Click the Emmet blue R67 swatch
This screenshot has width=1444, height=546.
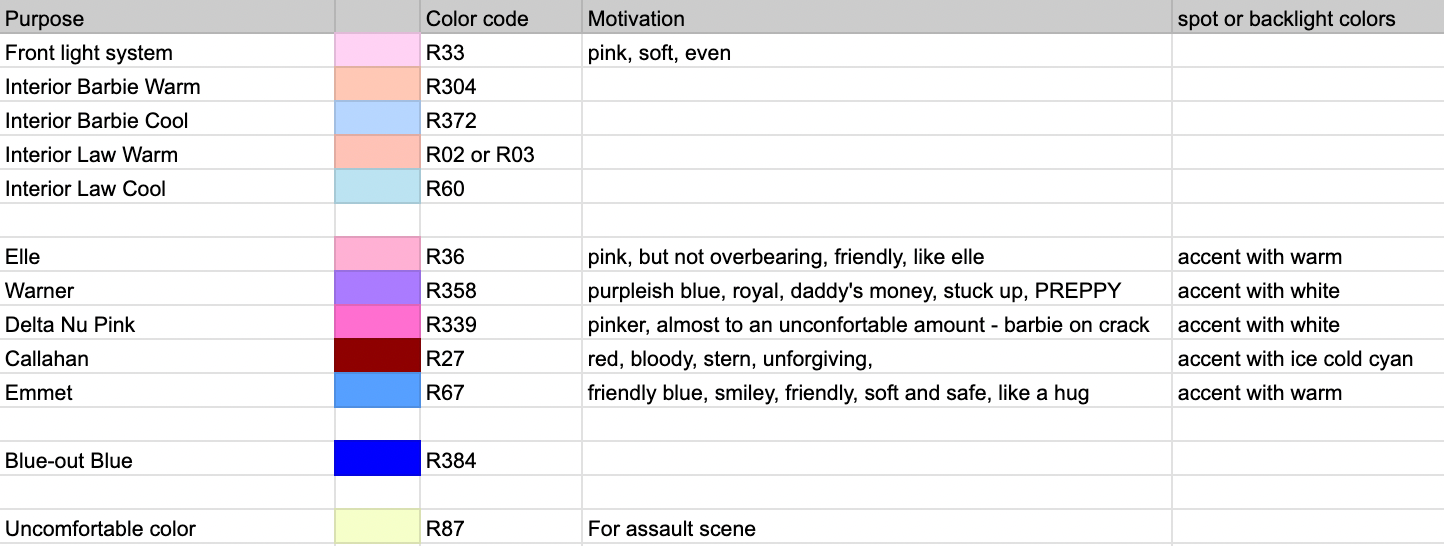pos(377,392)
